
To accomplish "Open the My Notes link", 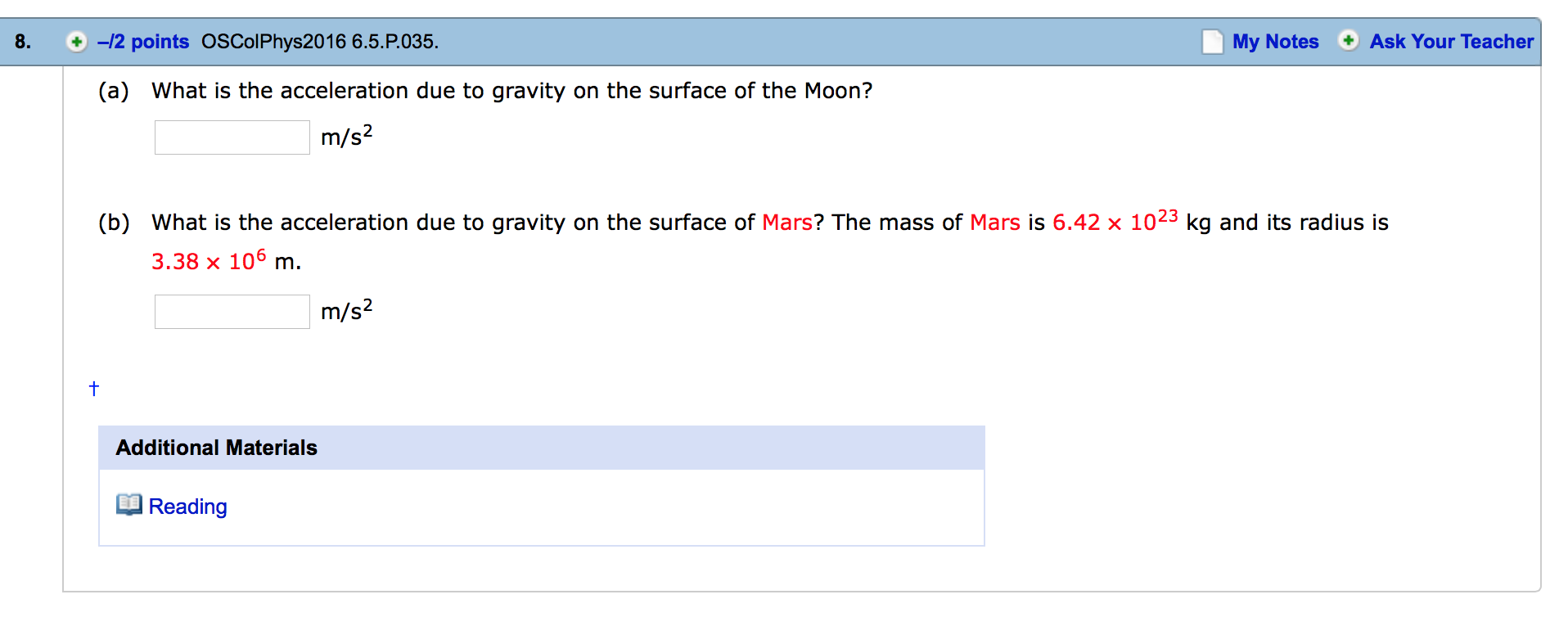I will click(x=1275, y=42).
